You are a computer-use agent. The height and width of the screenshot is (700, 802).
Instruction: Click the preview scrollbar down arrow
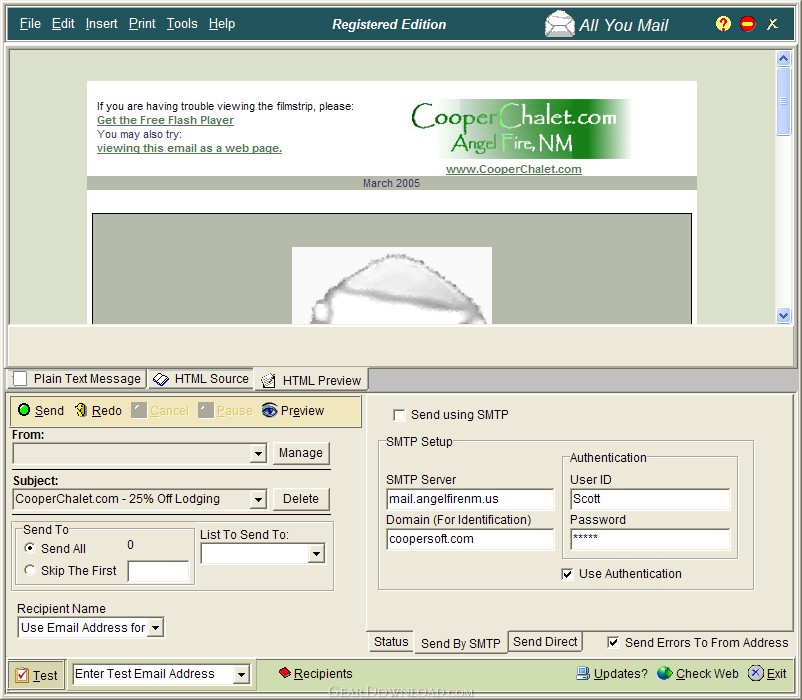coord(783,315)
